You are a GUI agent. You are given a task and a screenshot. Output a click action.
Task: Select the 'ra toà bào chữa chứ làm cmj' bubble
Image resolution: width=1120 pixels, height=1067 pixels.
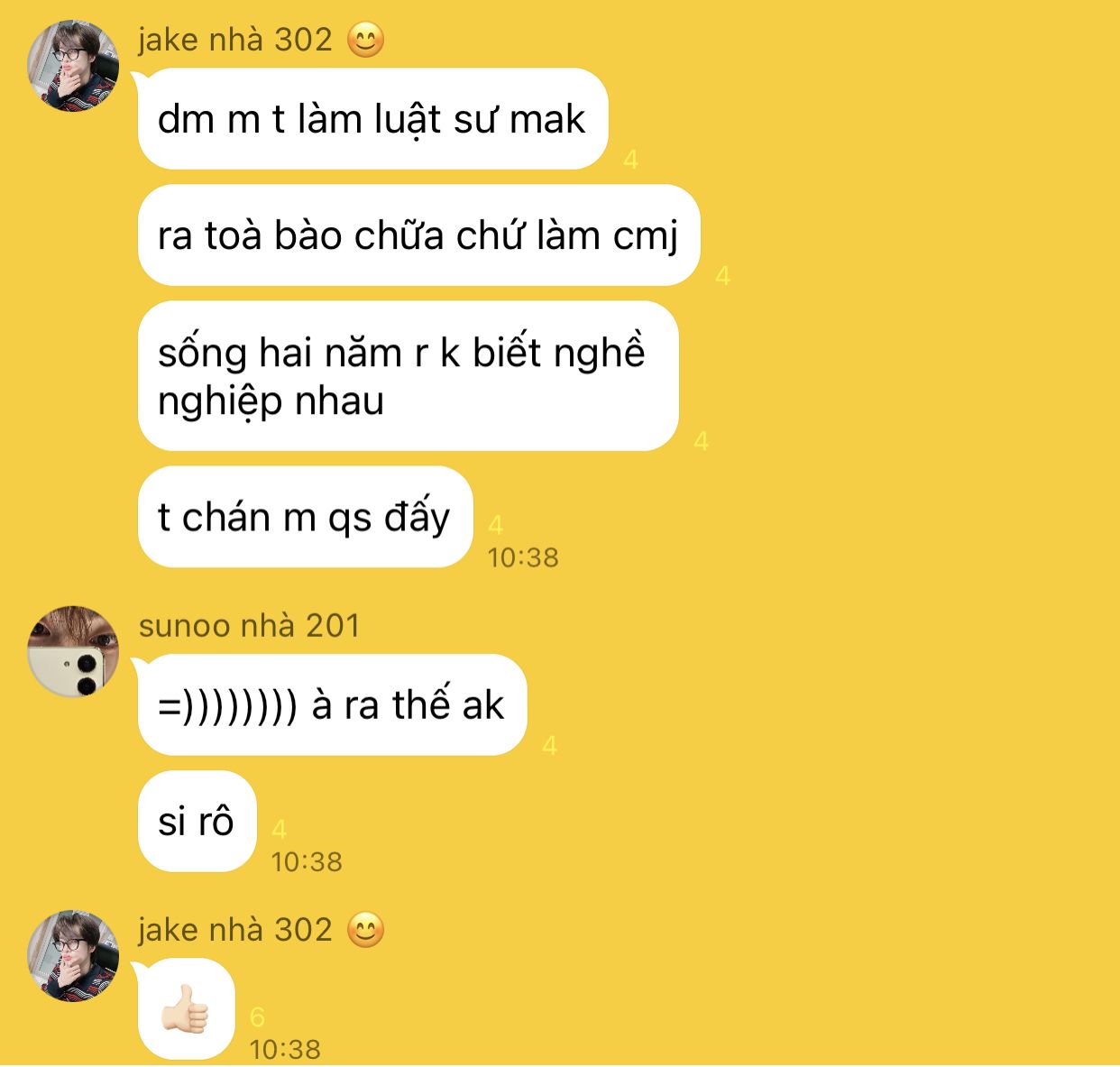point(418,235)
